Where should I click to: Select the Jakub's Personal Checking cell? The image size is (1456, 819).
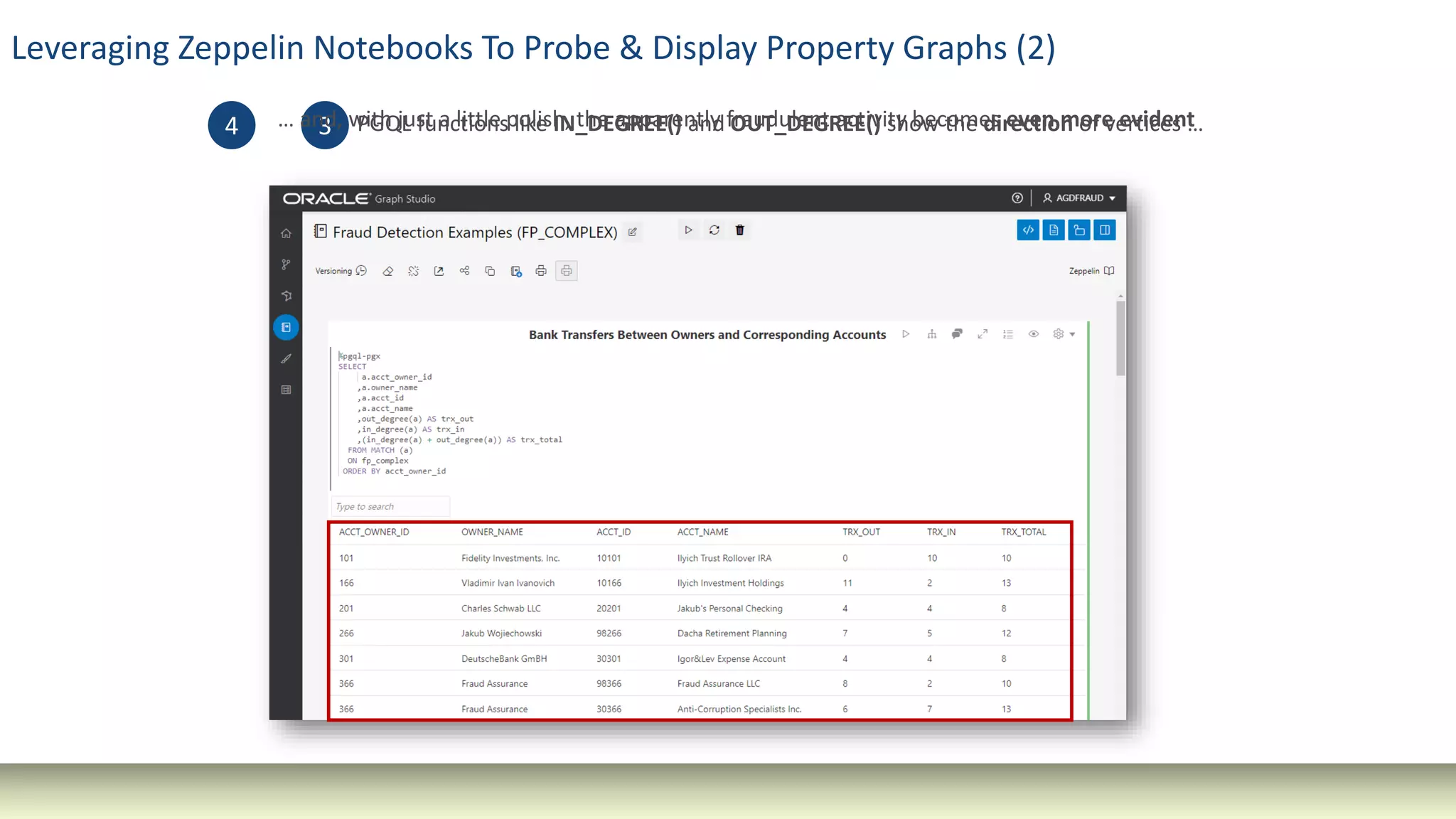coord(729,609)
